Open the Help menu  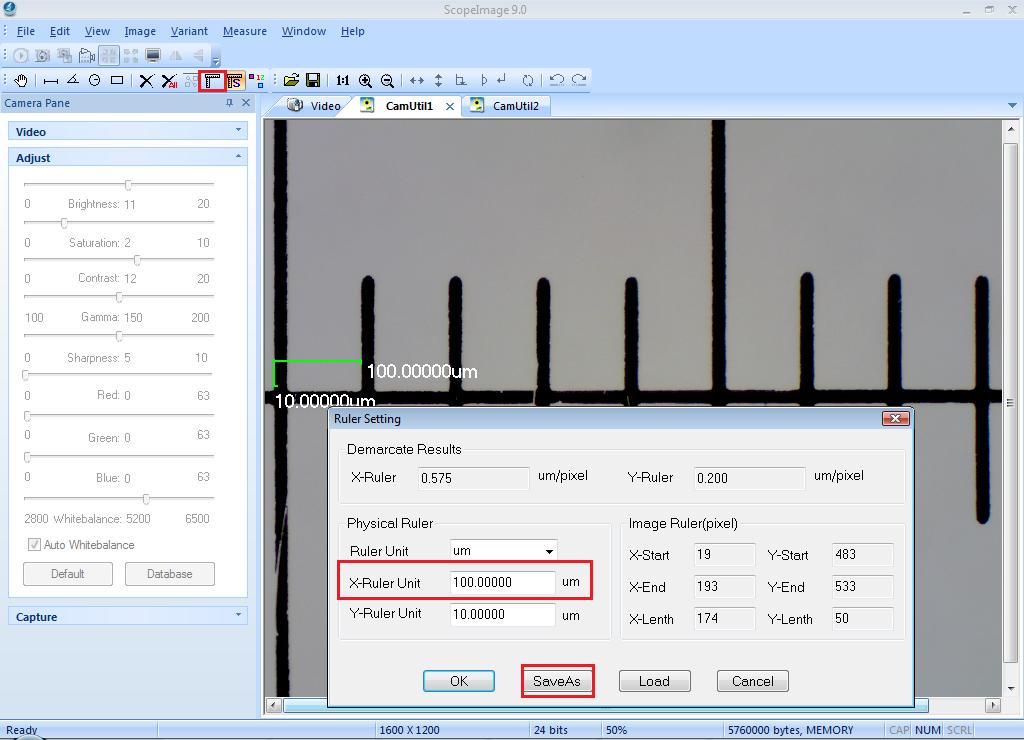(352, 31)
